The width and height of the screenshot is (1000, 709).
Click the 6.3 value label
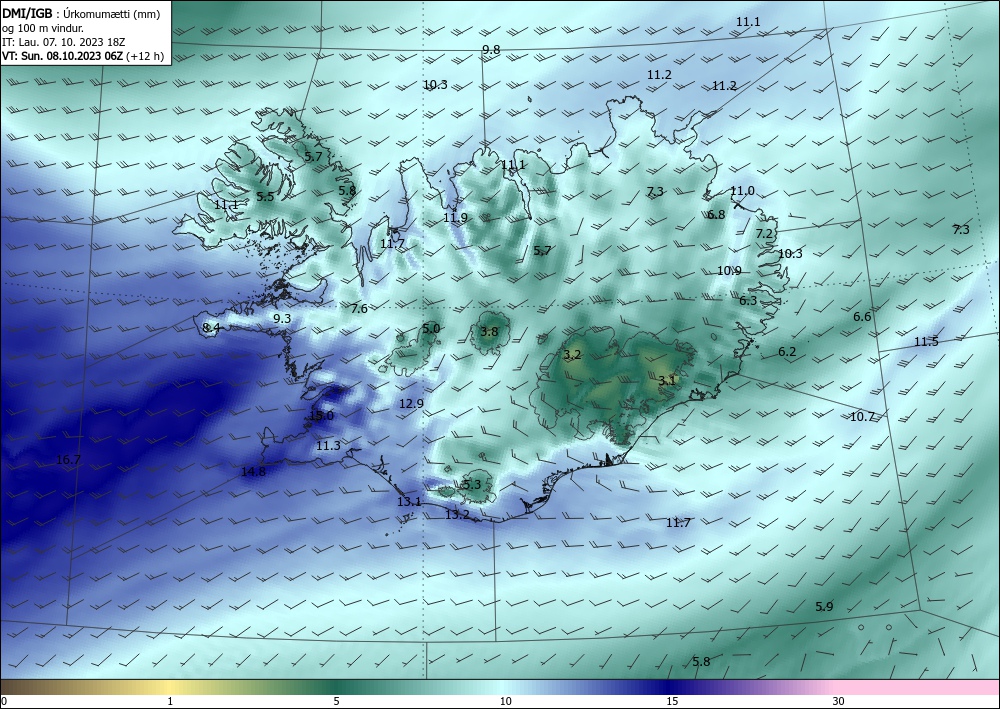coord(748,300)
